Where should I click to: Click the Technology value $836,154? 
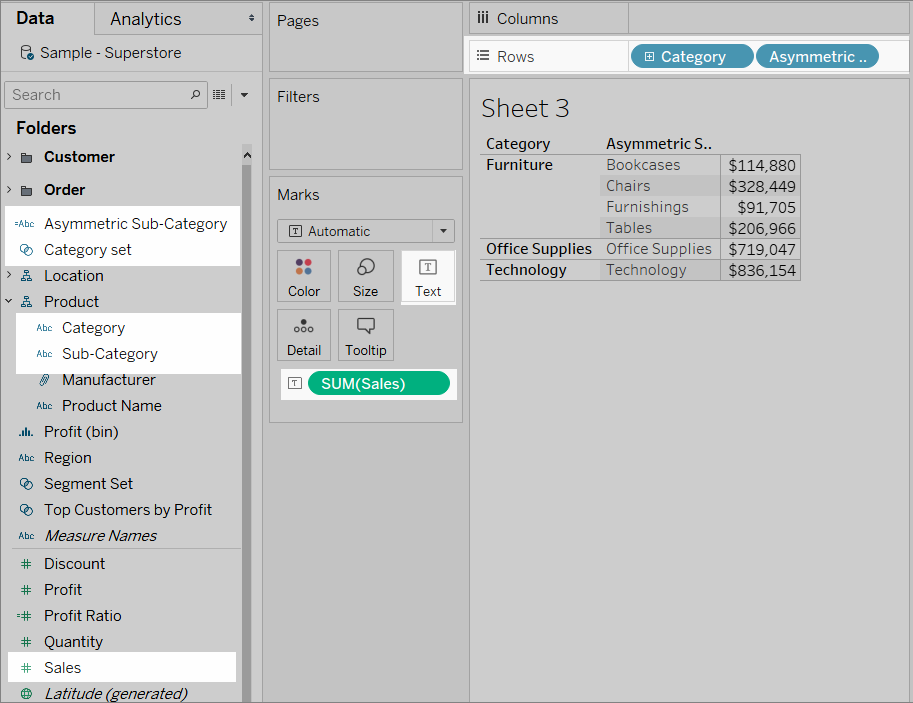point(762,270)
